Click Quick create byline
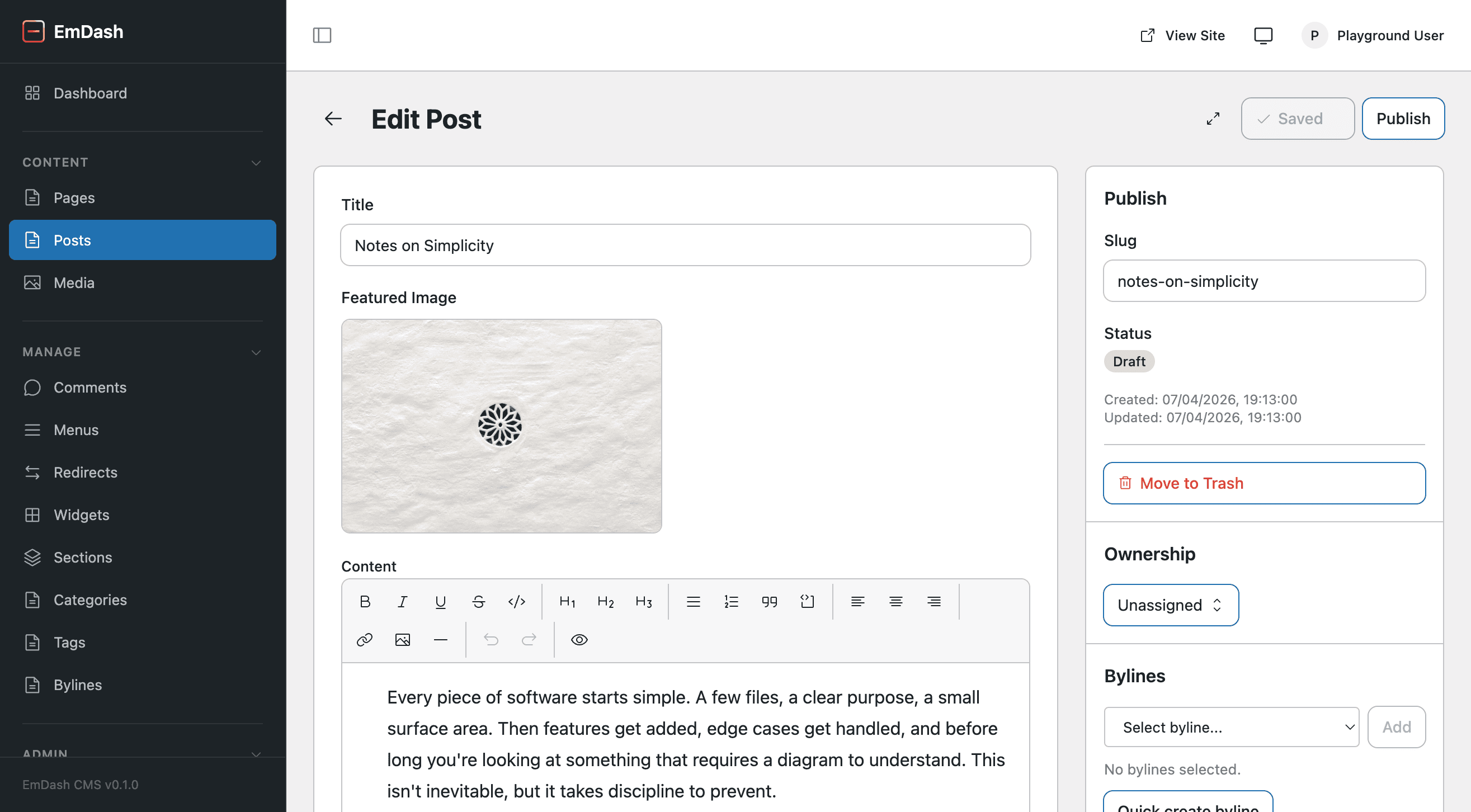Viewport: 1471px width, 812px height. (1188, 802)
